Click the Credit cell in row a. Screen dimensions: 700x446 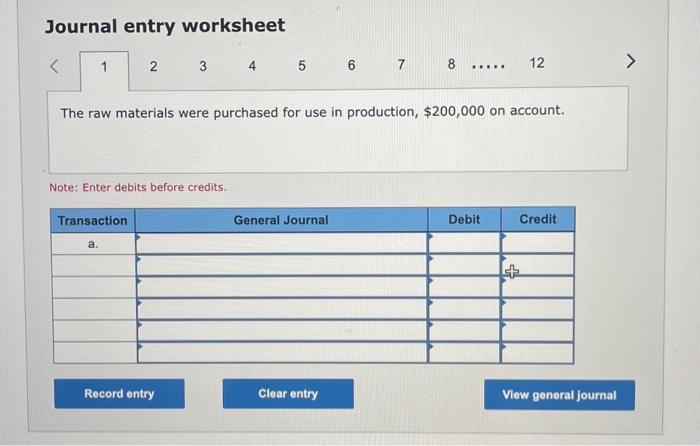[x=538, y=242]
